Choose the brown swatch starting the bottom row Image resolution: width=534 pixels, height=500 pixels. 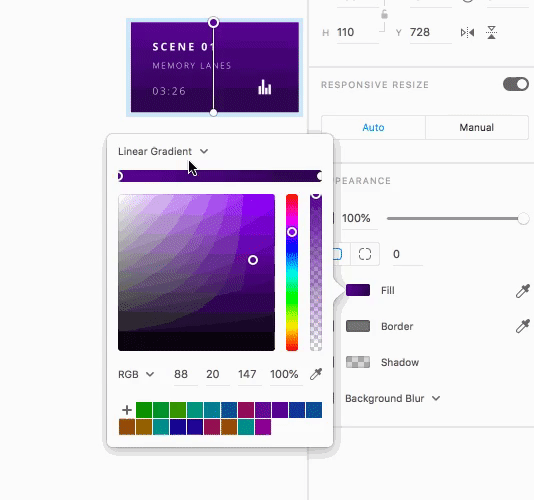(x=127, y=427)
